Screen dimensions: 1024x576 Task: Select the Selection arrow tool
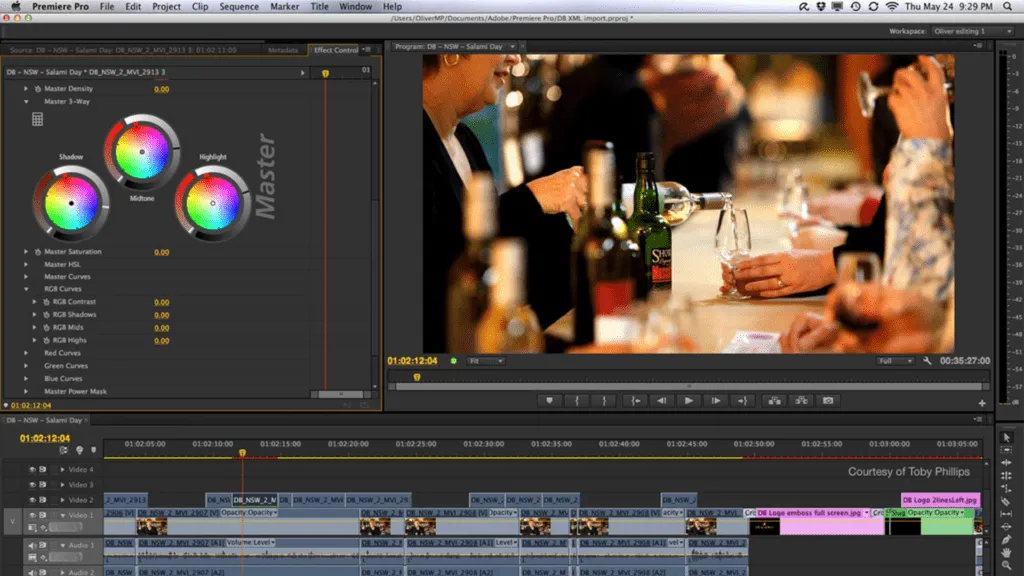click(1006, 438)
